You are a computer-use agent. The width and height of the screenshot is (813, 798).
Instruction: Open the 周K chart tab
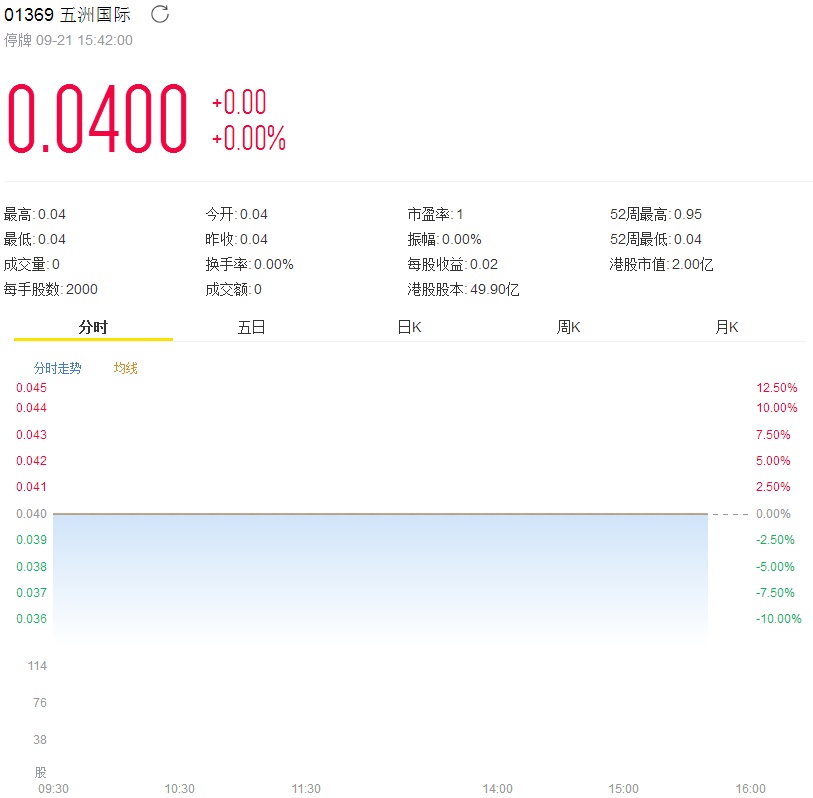pos(568,327)
